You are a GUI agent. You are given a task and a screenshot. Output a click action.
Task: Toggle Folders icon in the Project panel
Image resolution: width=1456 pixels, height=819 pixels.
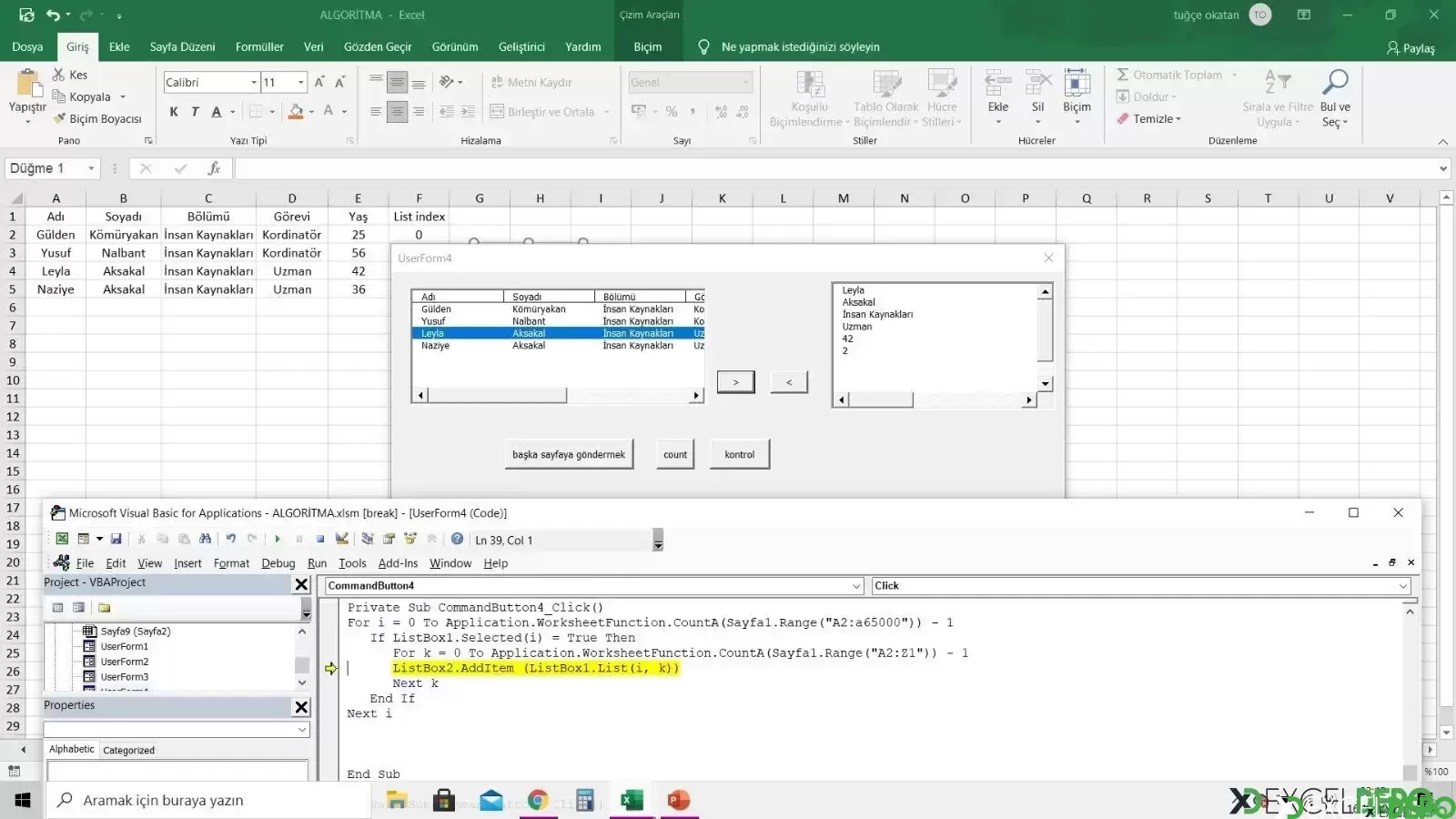[104, 607]
